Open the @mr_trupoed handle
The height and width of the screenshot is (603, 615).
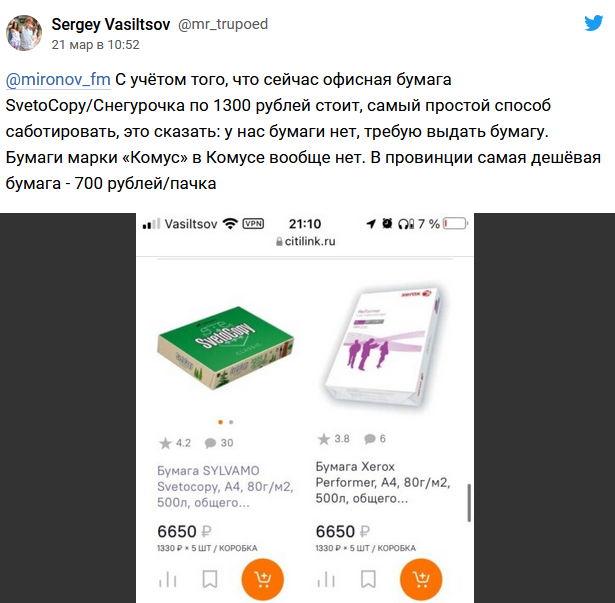click(223, 24)
